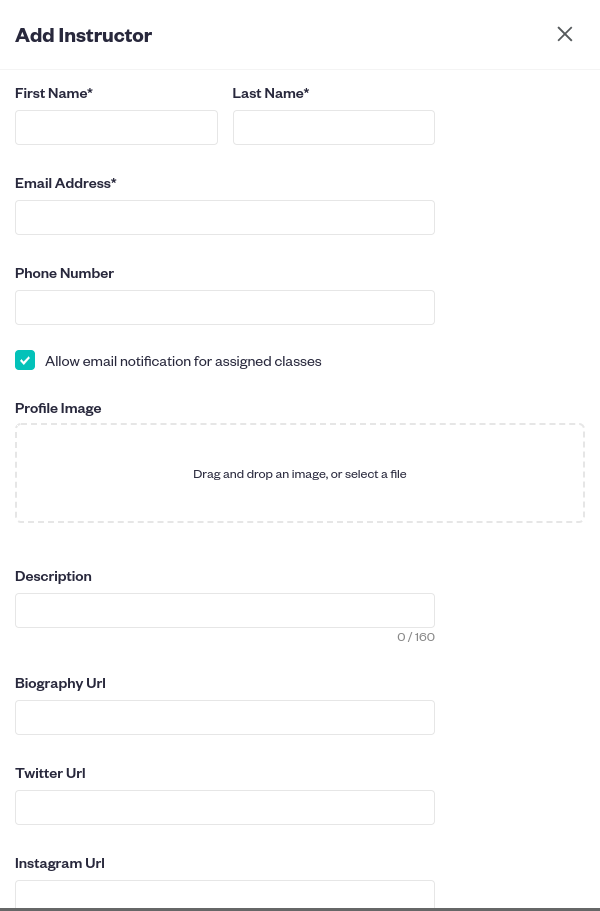Select the Description text area
This screenshot has height=911, width=600.
pos(225,610)
